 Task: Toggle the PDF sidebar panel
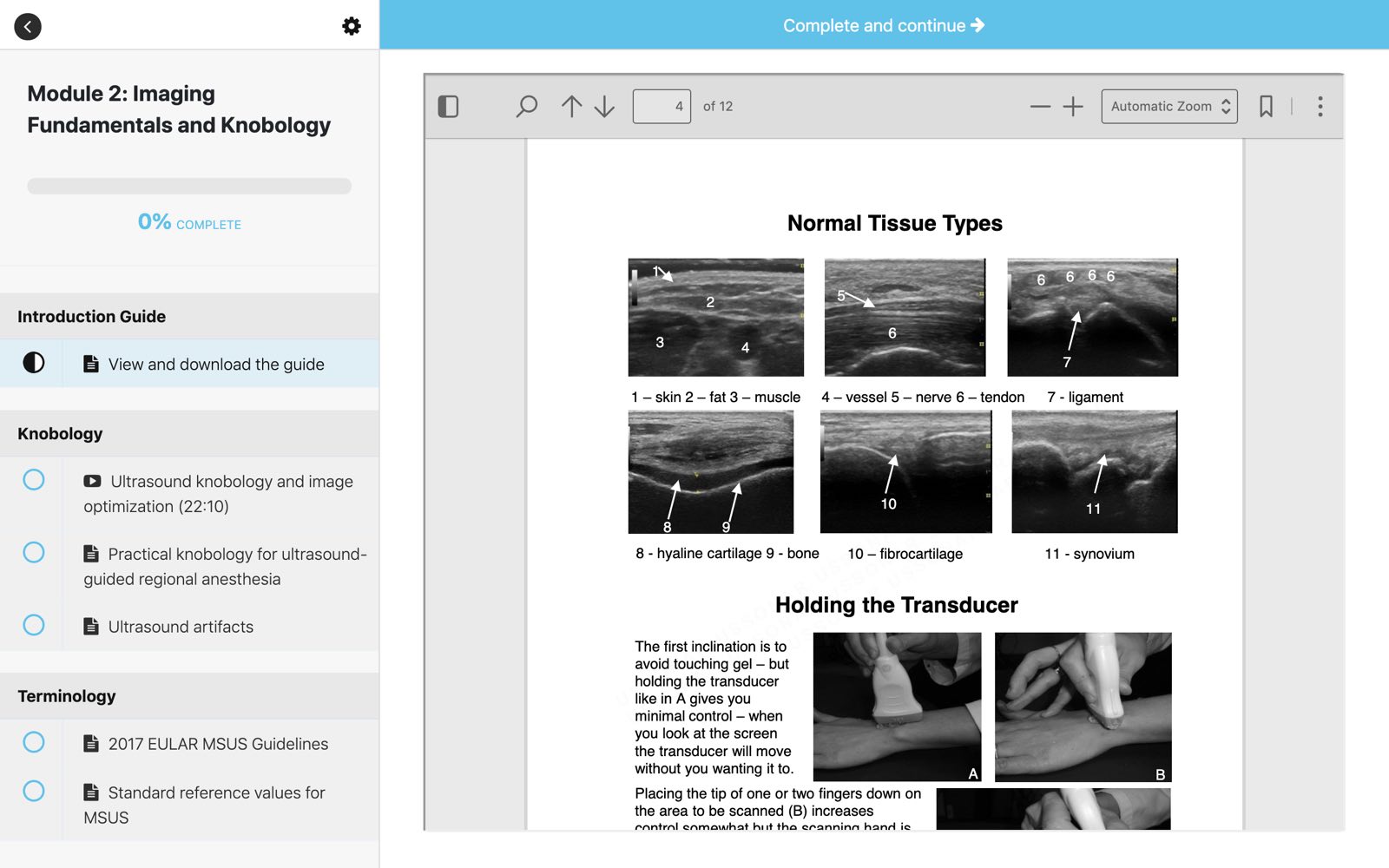tap(448, 107)
